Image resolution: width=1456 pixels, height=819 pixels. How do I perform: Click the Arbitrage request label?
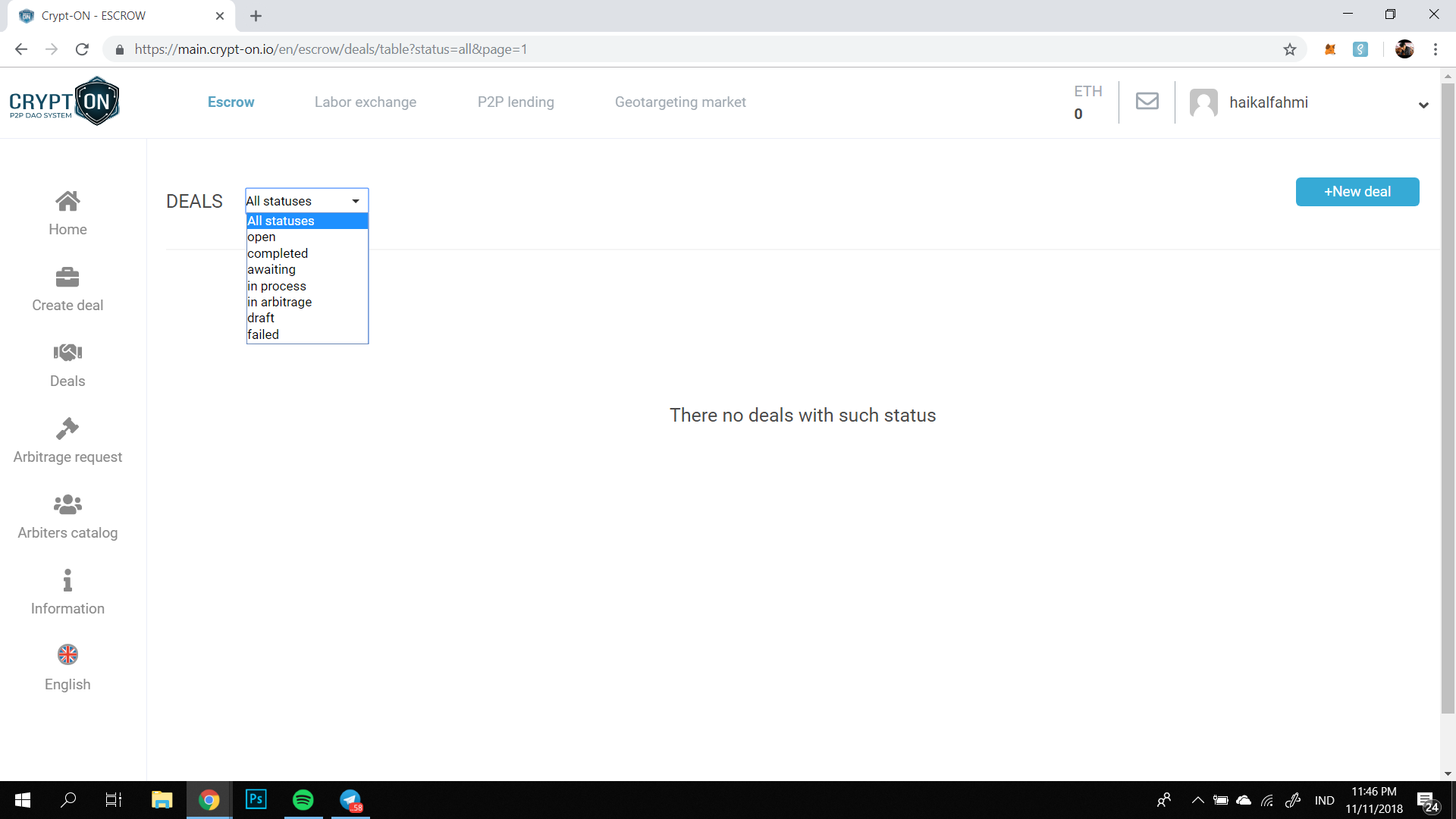(x=67, y=457)
